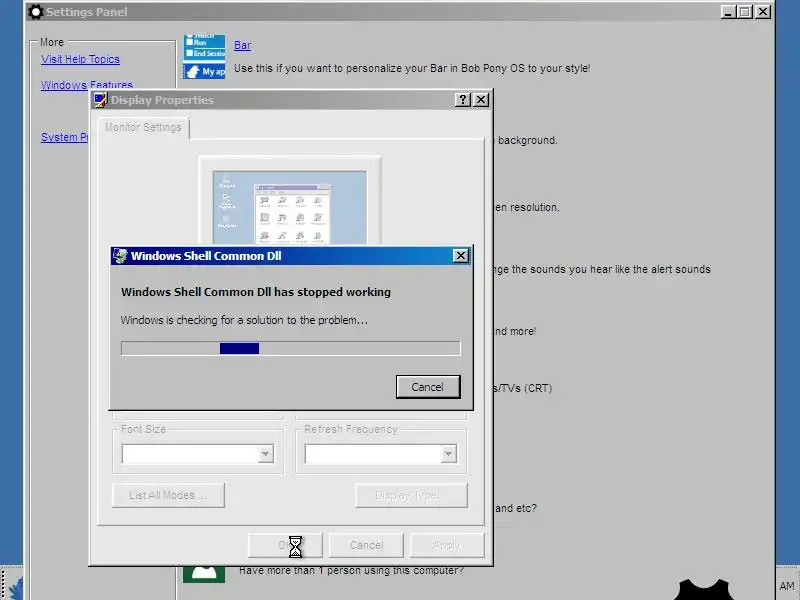The width and height of the screenshot is (800, 600).
Task: Click OK in Display Properties
Action: [x=285, y=545]
